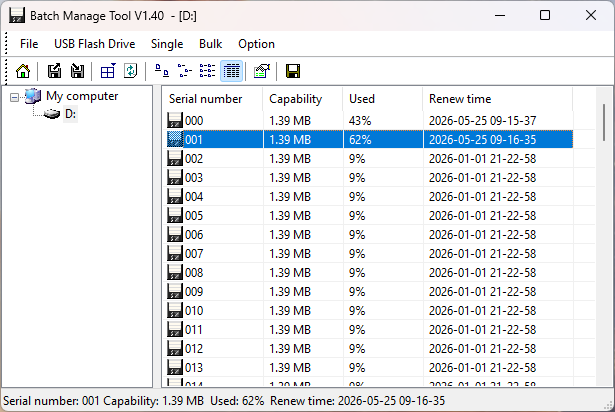Click the 1.39 MB capability in row 008
Viewport: 615px width, 412px height.
tap(290, 273)
